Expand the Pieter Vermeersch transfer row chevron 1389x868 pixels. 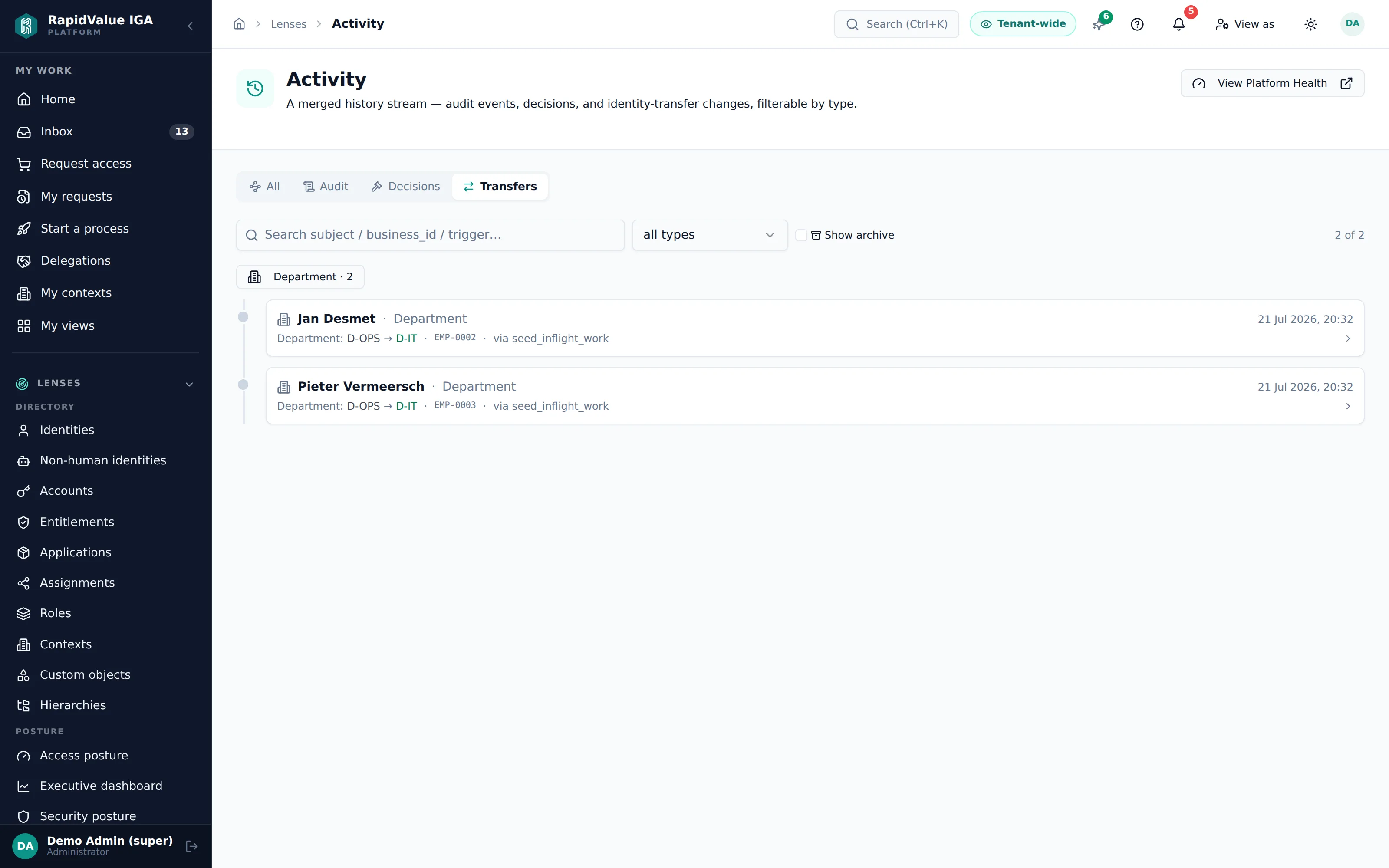[1348, 407]
